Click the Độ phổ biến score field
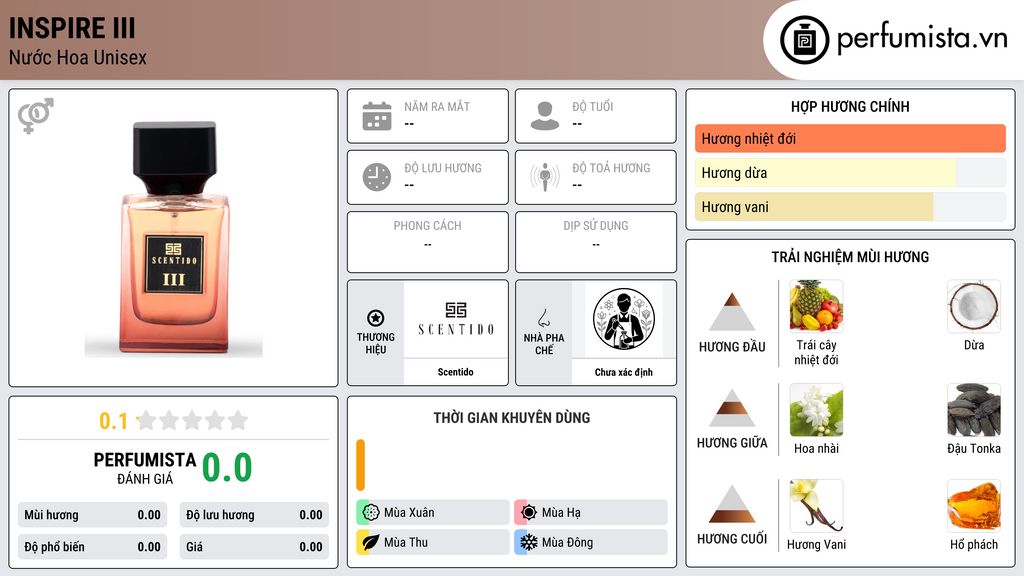This screenshot has width=1024, height=576. click(92, 547)
